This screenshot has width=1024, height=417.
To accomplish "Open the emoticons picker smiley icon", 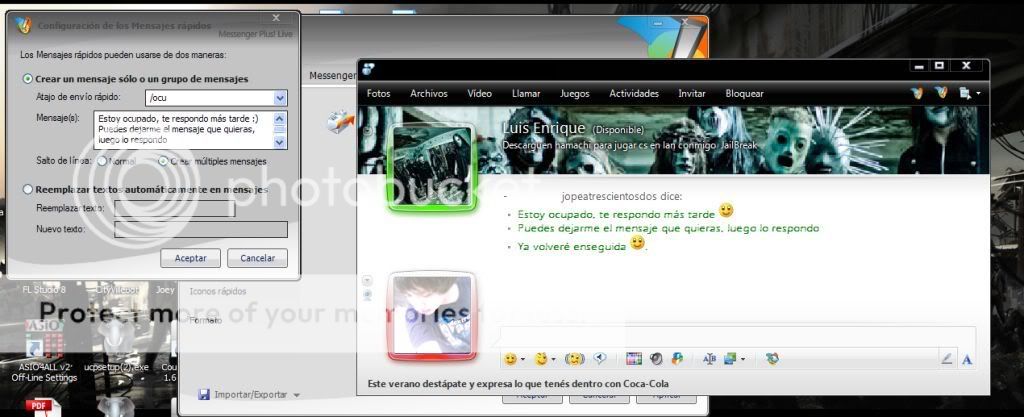I will [510, 359].
